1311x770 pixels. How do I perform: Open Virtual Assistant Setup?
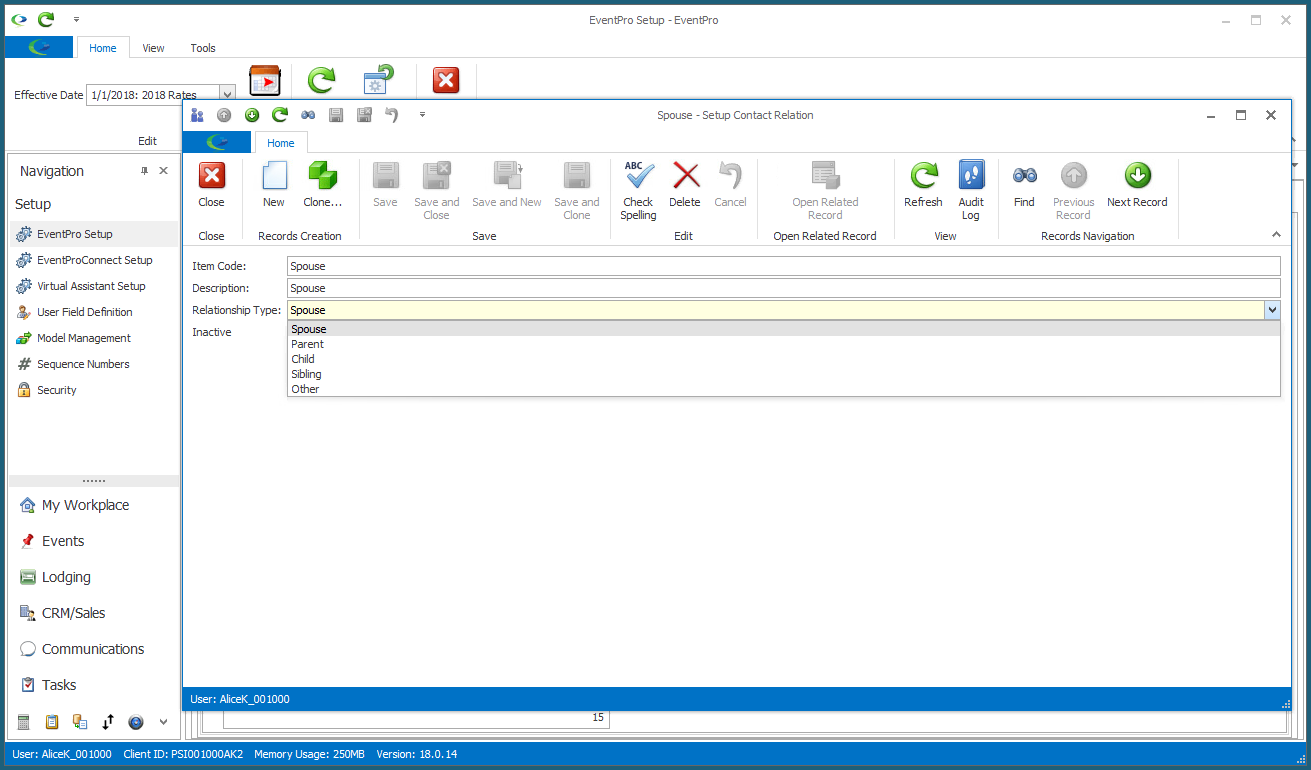94,286
